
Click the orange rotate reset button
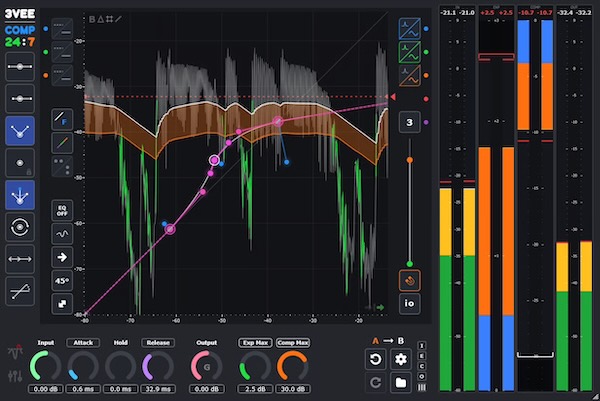pyautogui.click(x=409, y=280)
